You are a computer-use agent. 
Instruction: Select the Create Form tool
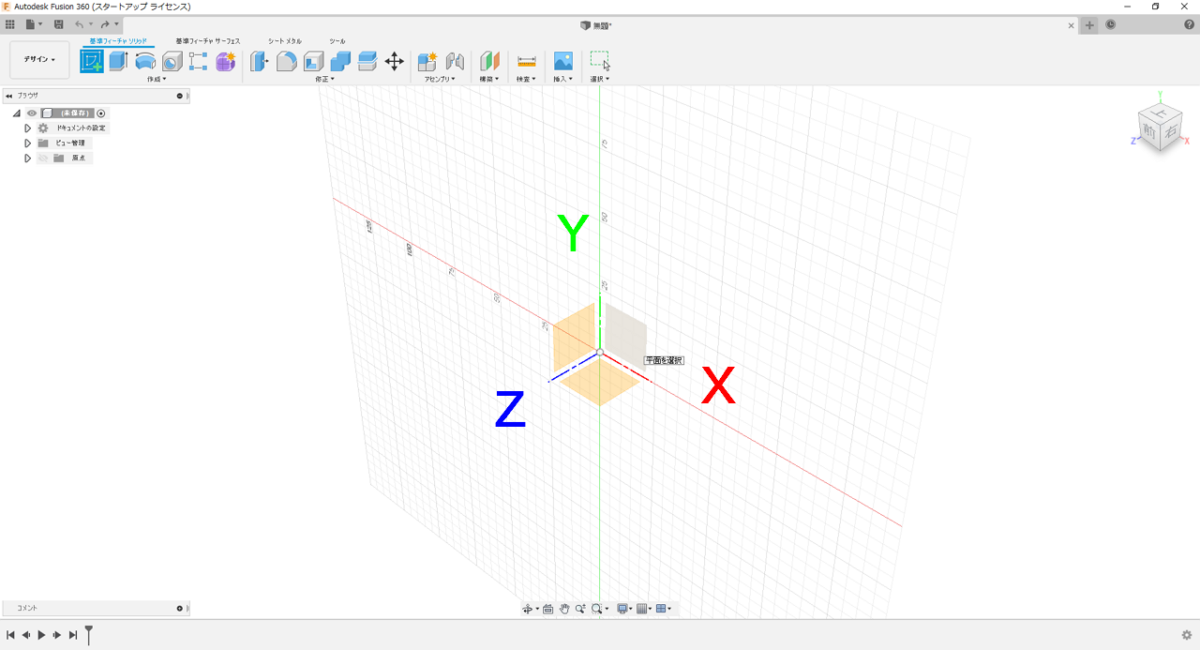[225, 62]
